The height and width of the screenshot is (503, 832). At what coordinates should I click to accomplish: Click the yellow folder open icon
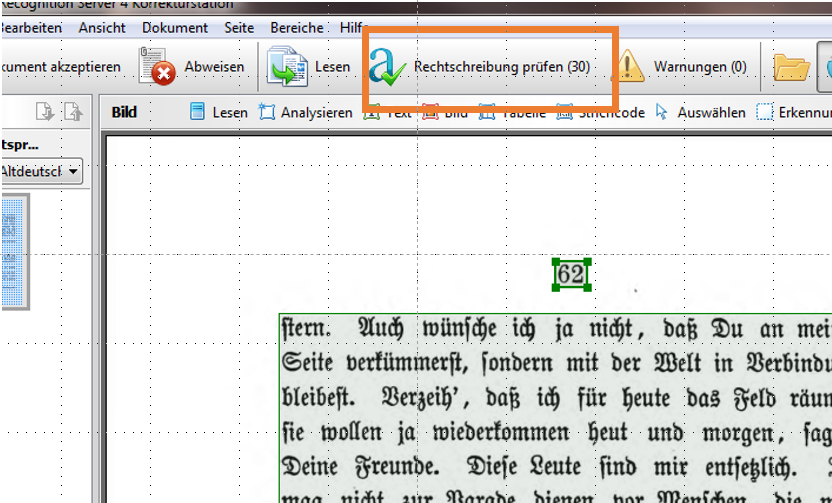pos(791,67)
